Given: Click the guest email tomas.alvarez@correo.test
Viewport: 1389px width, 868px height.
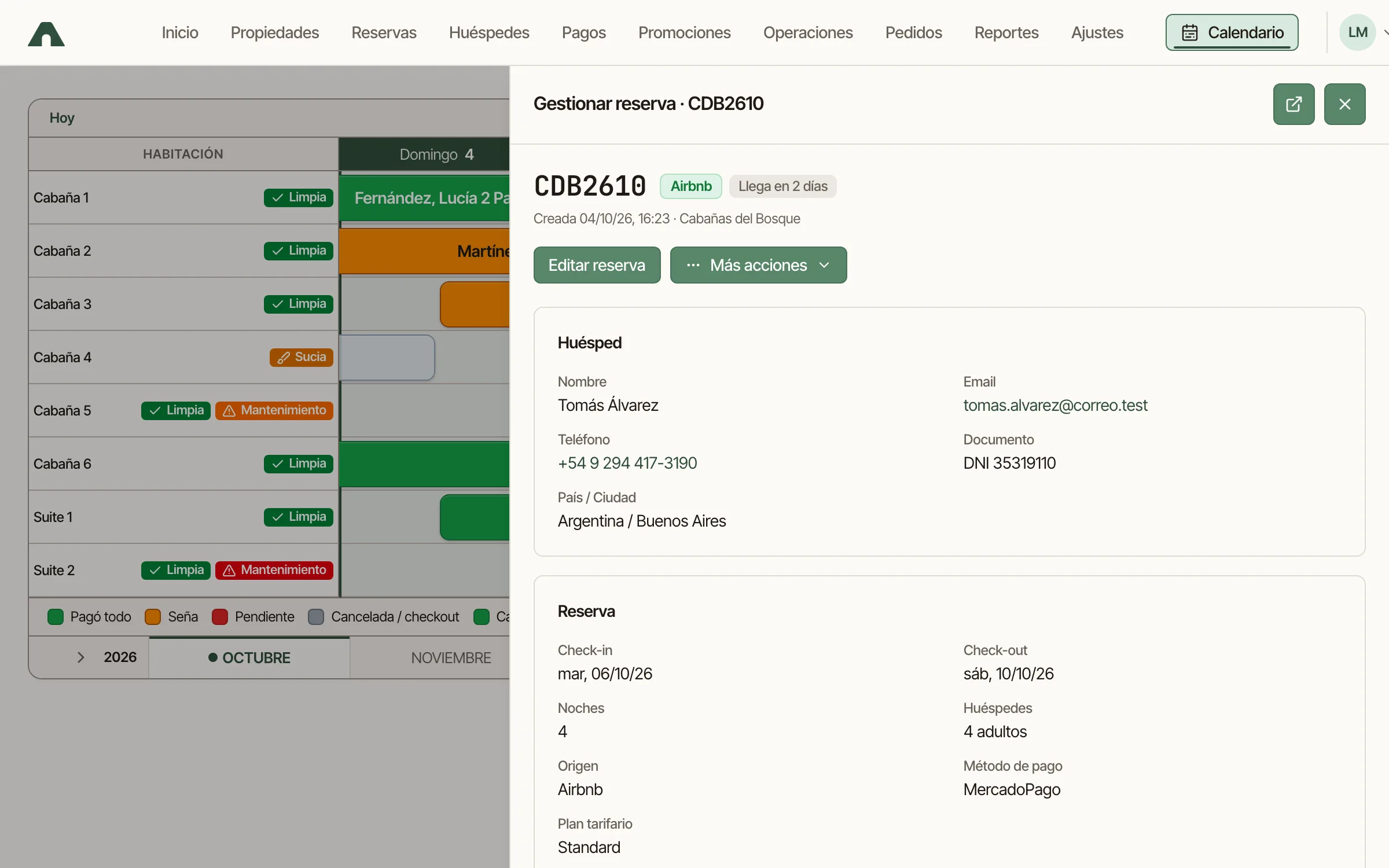Looking at the screenshot, I should pos(1055,405).
